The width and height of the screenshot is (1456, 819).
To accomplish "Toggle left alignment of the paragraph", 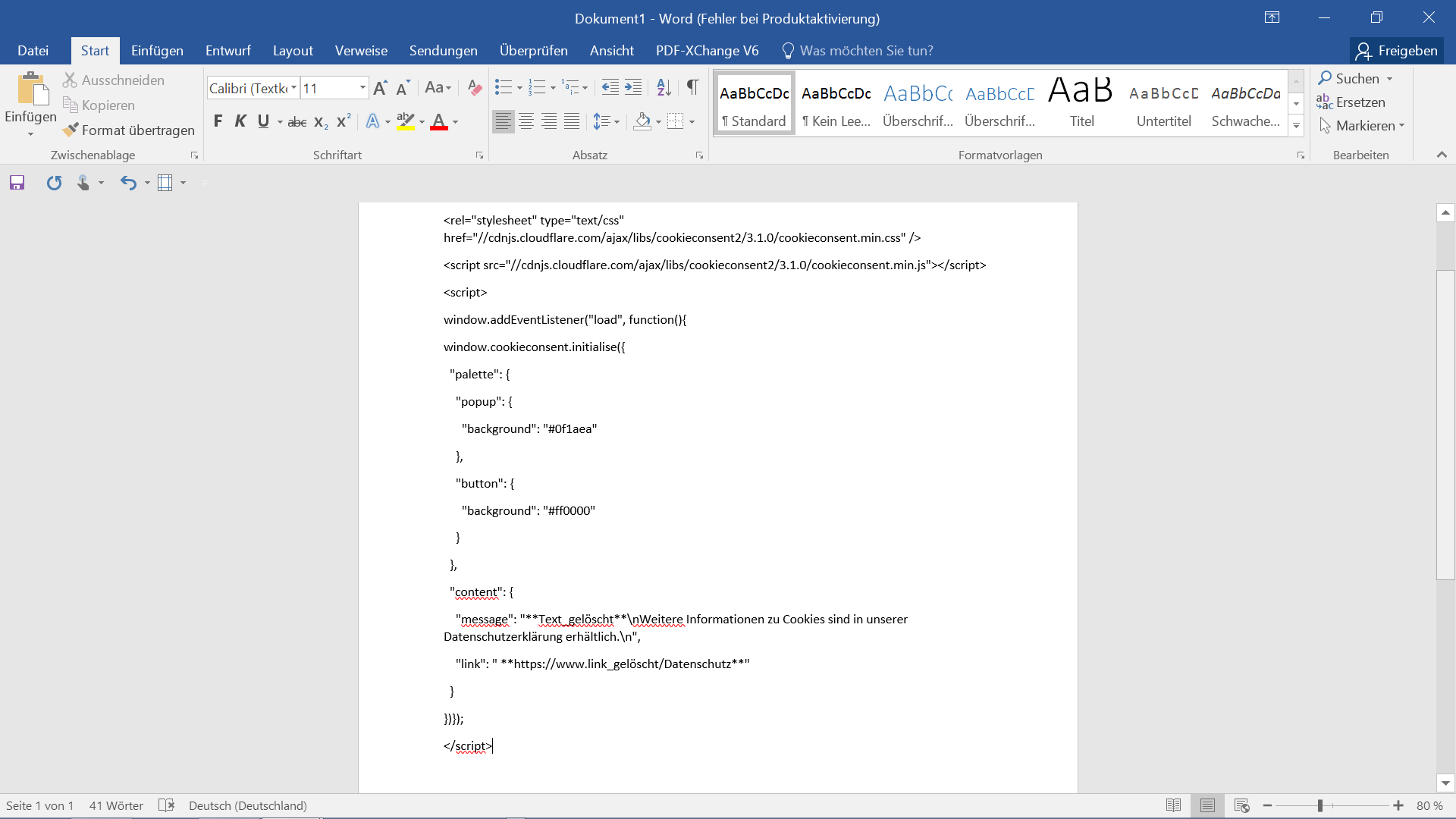I will coord(504,121).
